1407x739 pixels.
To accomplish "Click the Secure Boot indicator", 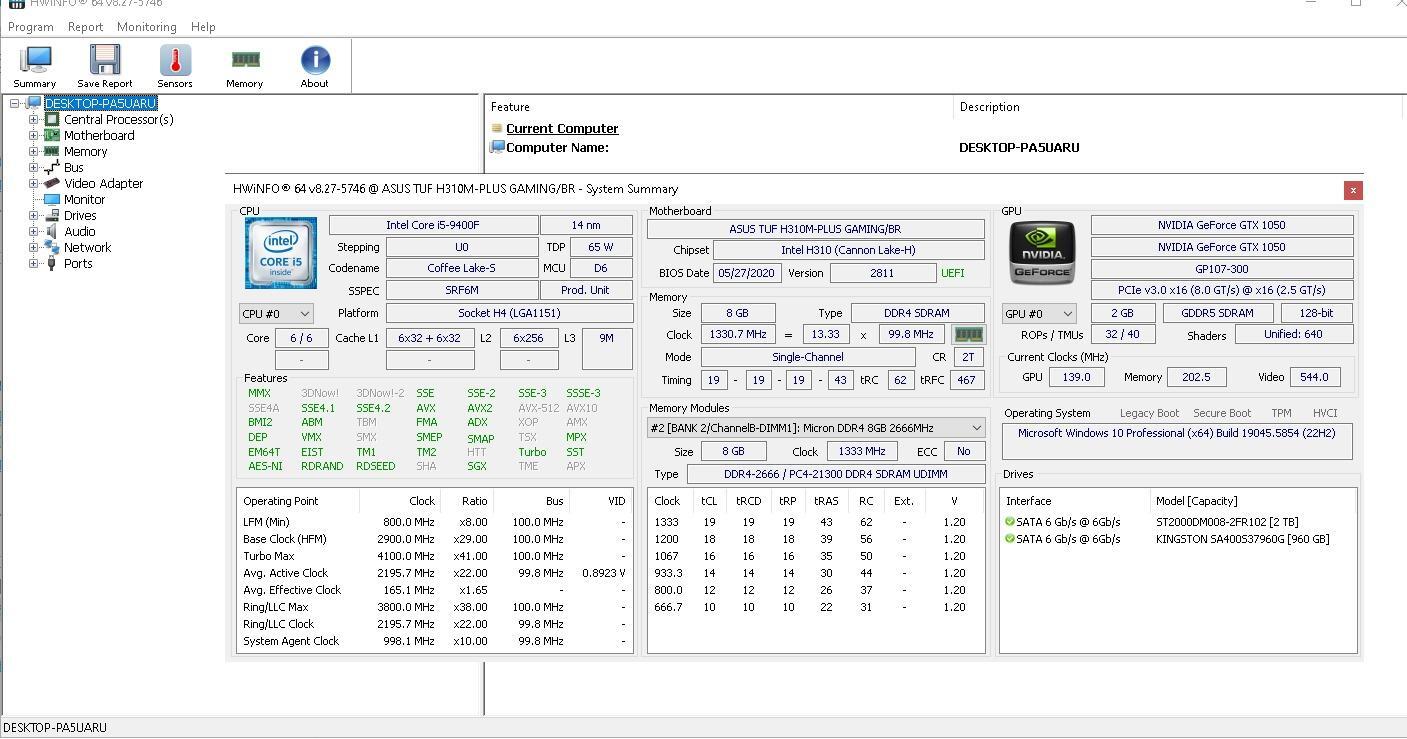I will click(1222, 413).
